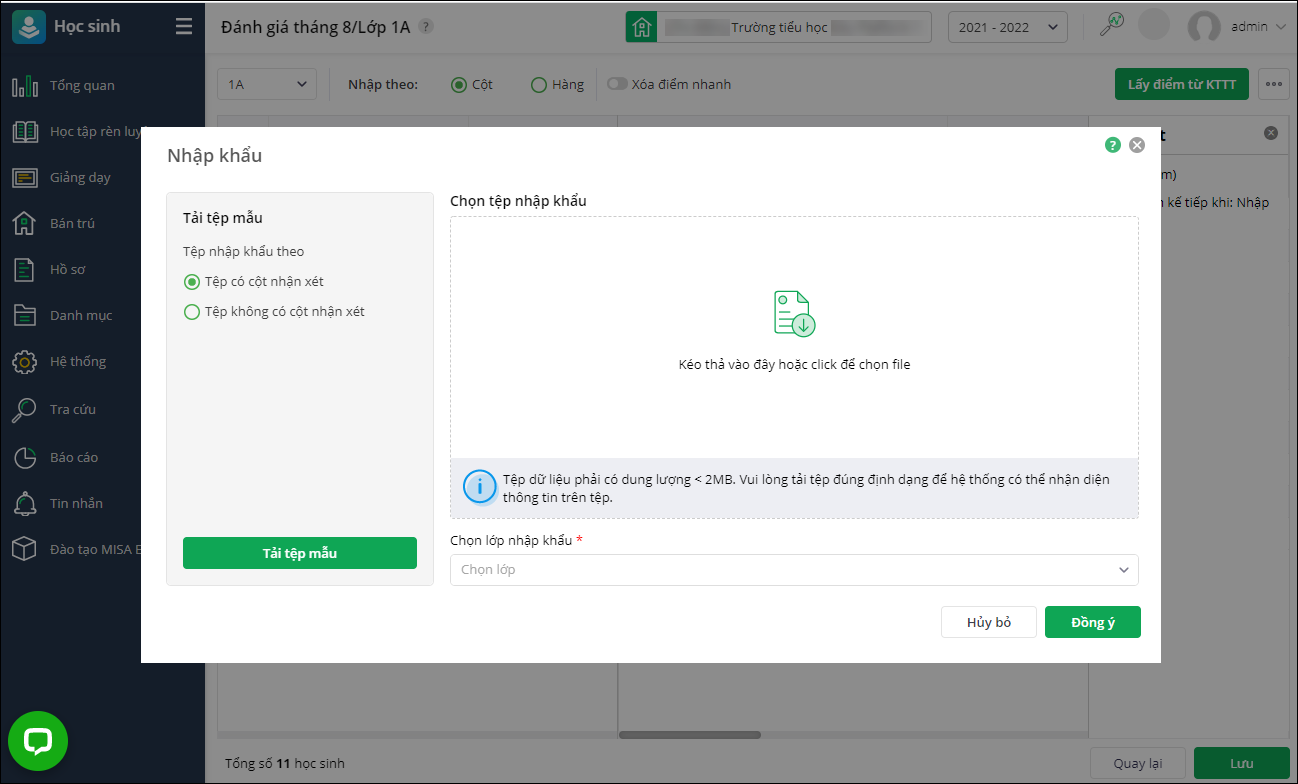Click the green school home icon
Viewport: 1298px width, 784px height.
tap(641, 27)
